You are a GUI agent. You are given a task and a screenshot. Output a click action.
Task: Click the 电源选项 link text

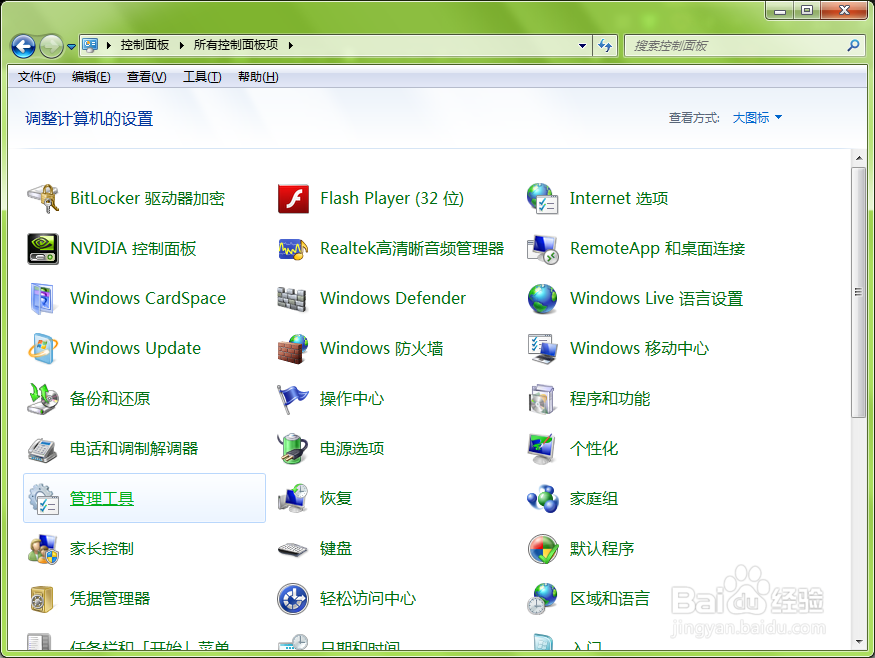352,448
